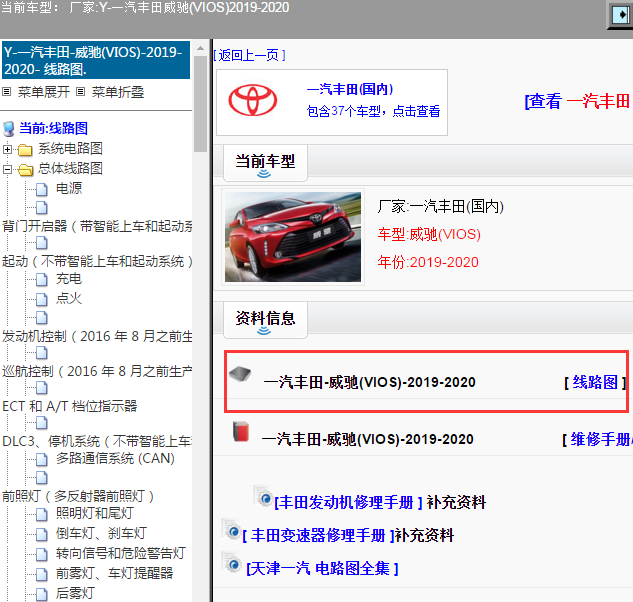633x602 pixels.
Task: Click the page icon beside 转向信号和危险警告灯
Action: [x=42, y=554]
